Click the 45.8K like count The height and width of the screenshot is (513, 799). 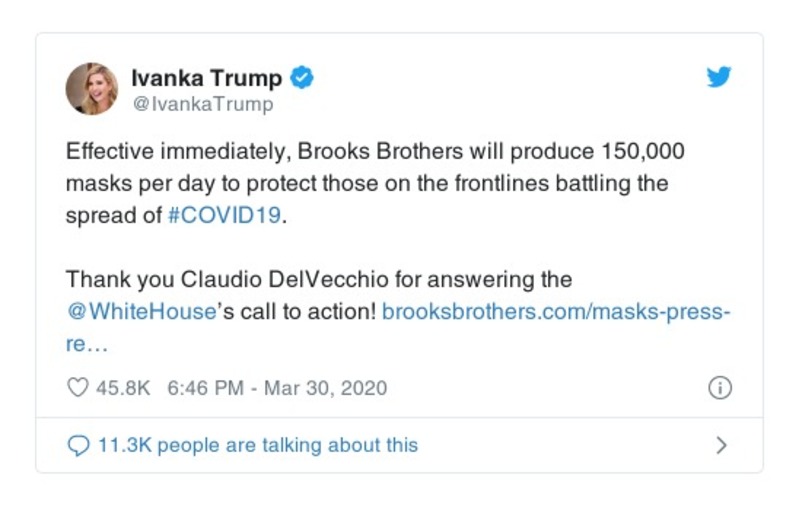pyautogui.click(x=122, y=388)
